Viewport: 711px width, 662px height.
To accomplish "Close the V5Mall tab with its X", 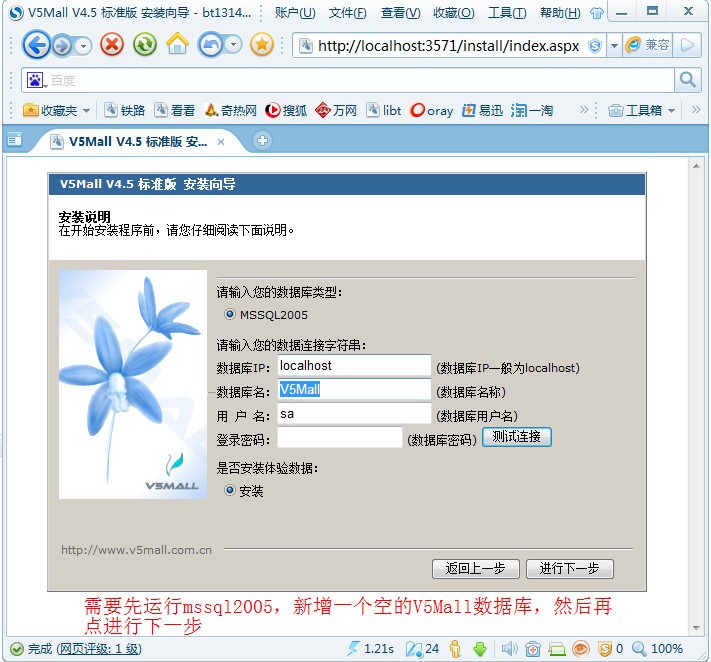I will click(x=221, y=142).
